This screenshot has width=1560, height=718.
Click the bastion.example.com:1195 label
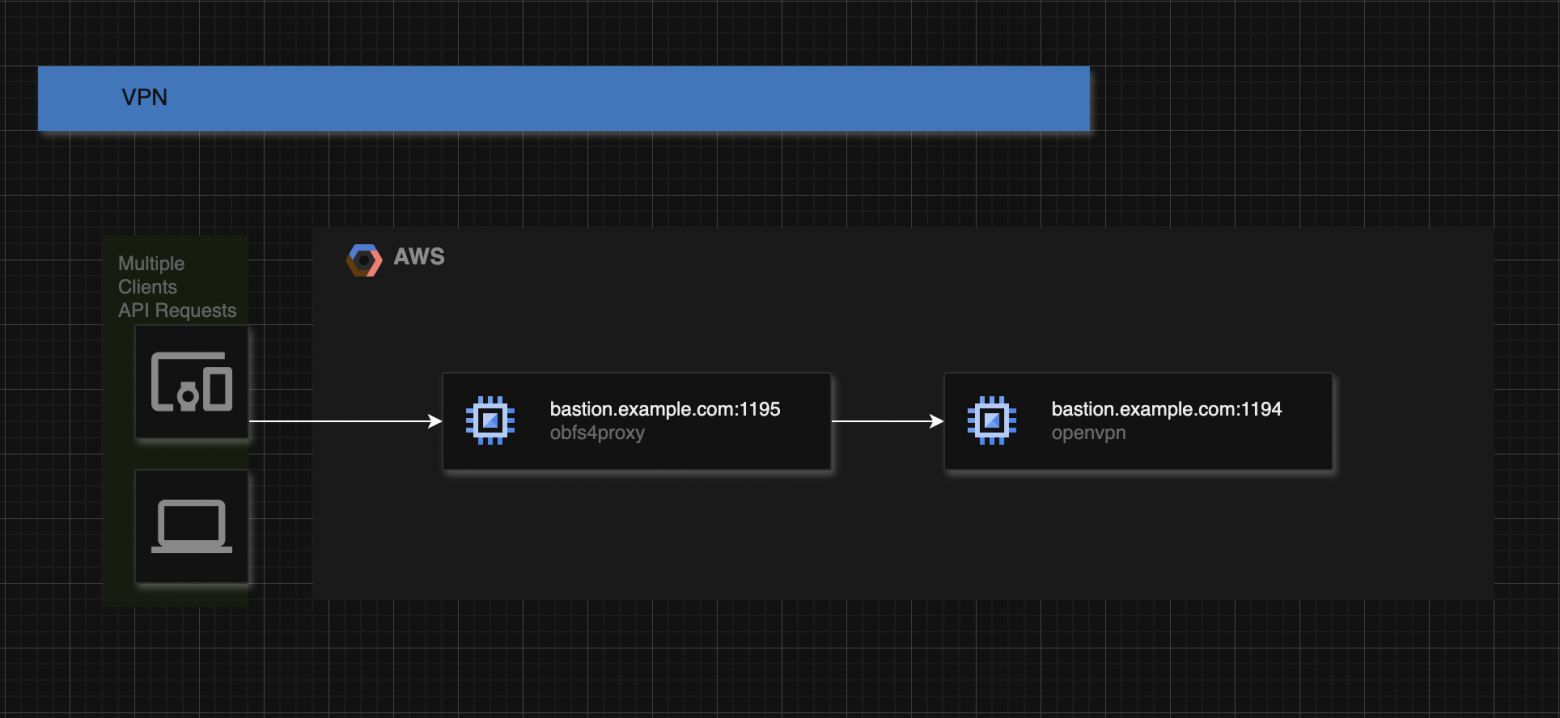(665, 408)
